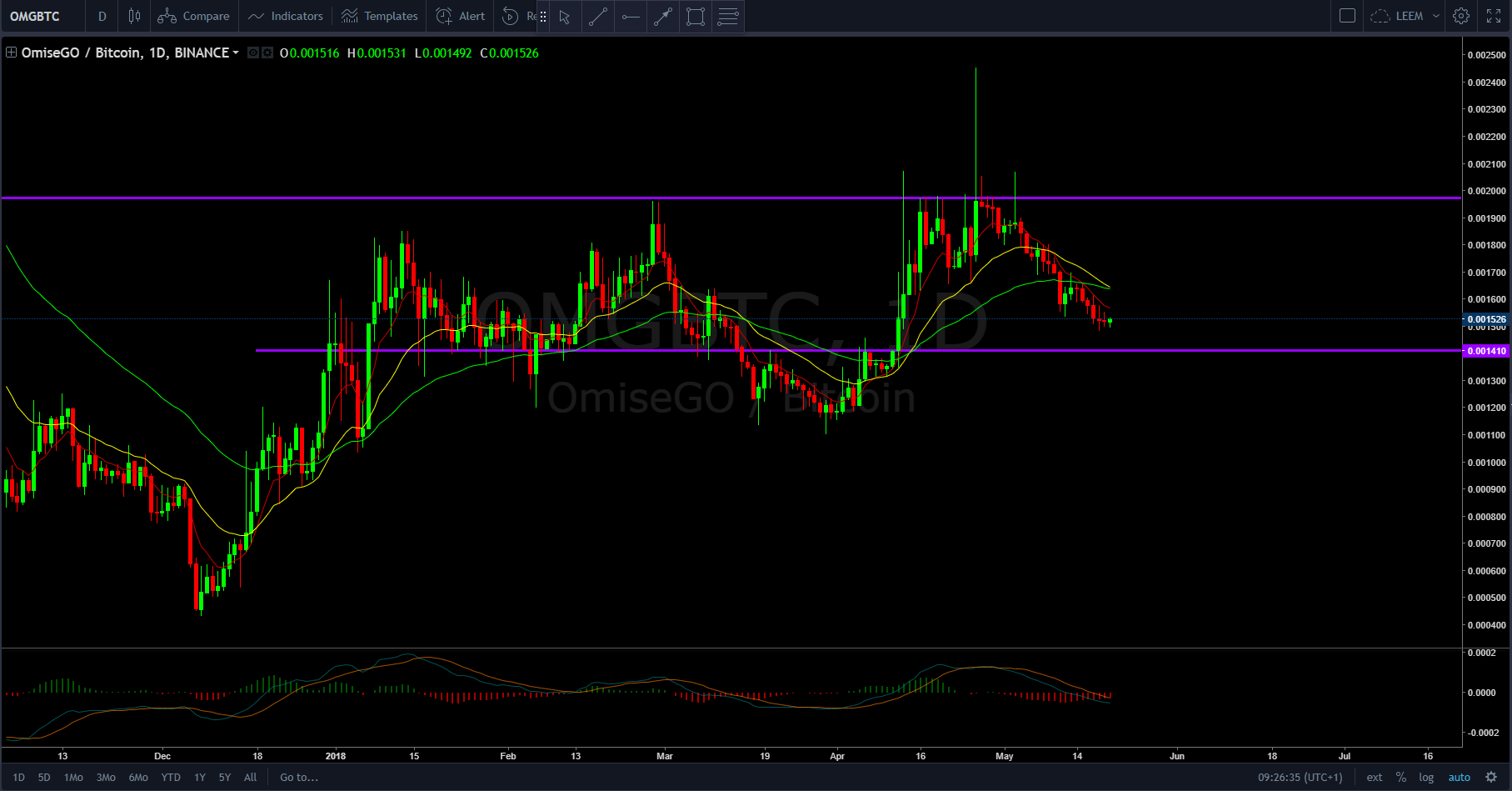Viewport: 1512px width, 791px height.
Task: Toggle the % percentage scale
Action: (x=1401, y=777)
